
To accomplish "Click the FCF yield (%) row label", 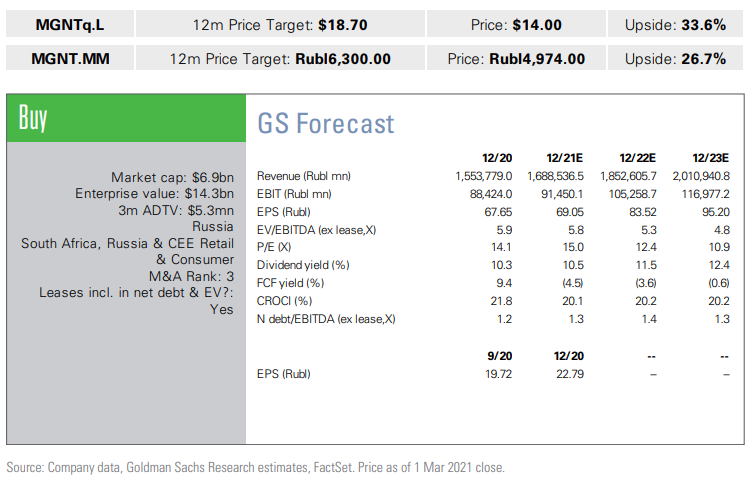I will coord(291,283).
